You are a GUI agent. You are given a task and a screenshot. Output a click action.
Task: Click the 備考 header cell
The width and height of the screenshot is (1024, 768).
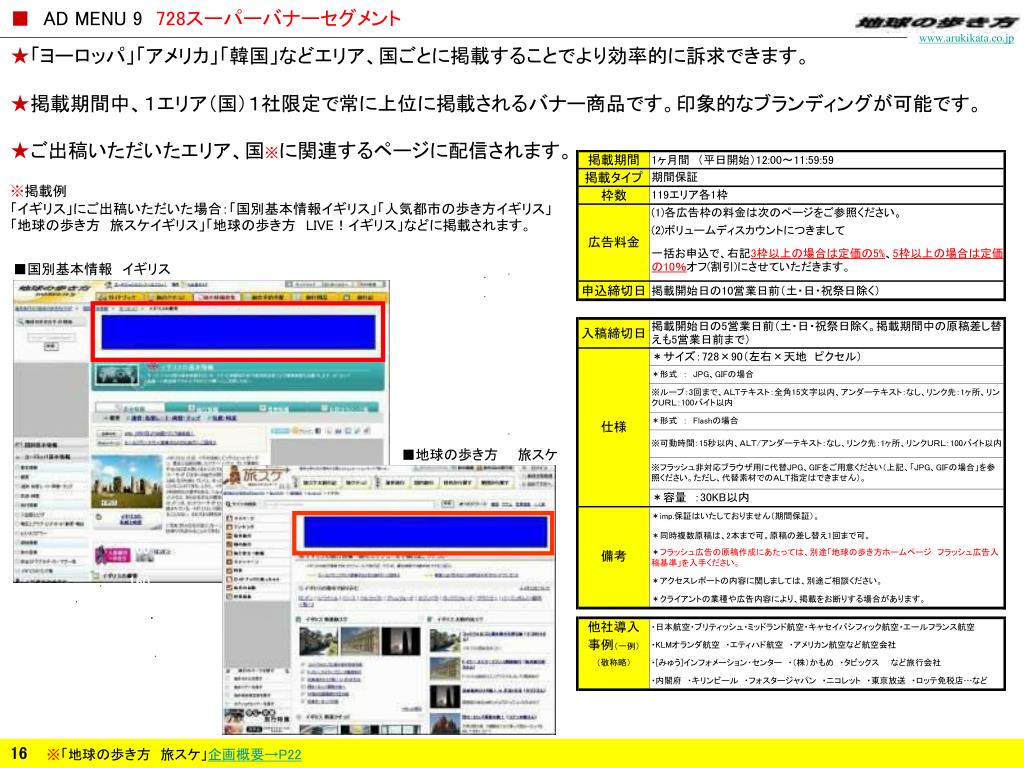(x=613, y=556)
